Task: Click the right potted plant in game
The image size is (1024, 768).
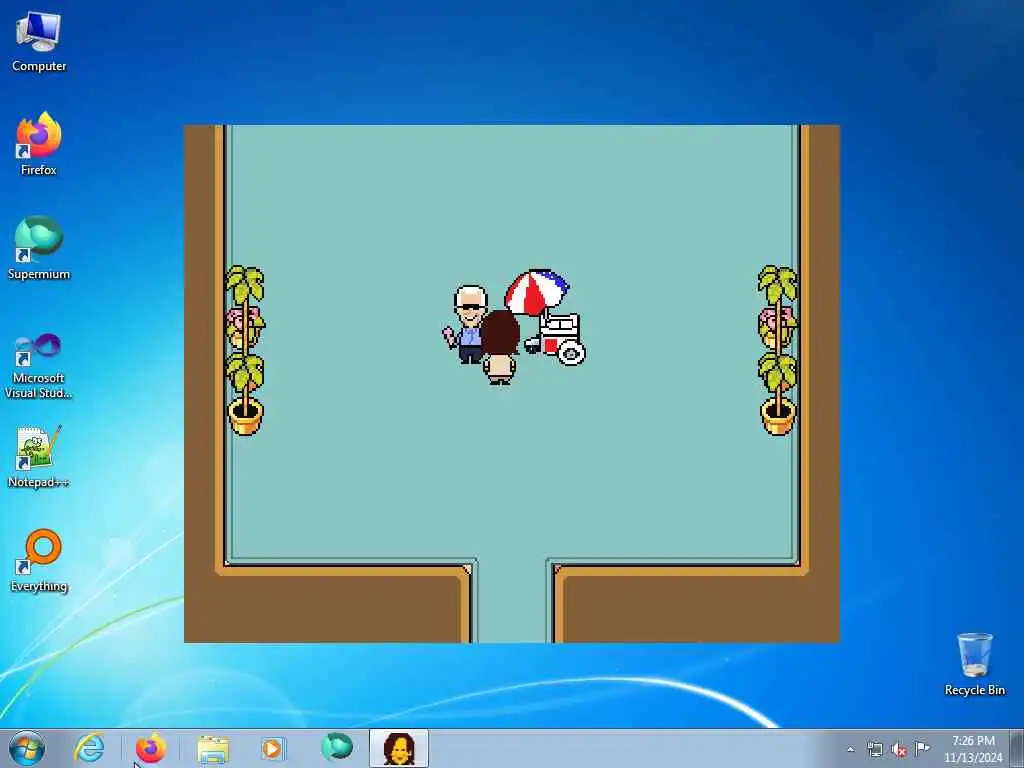Action: tap(778, 349)
